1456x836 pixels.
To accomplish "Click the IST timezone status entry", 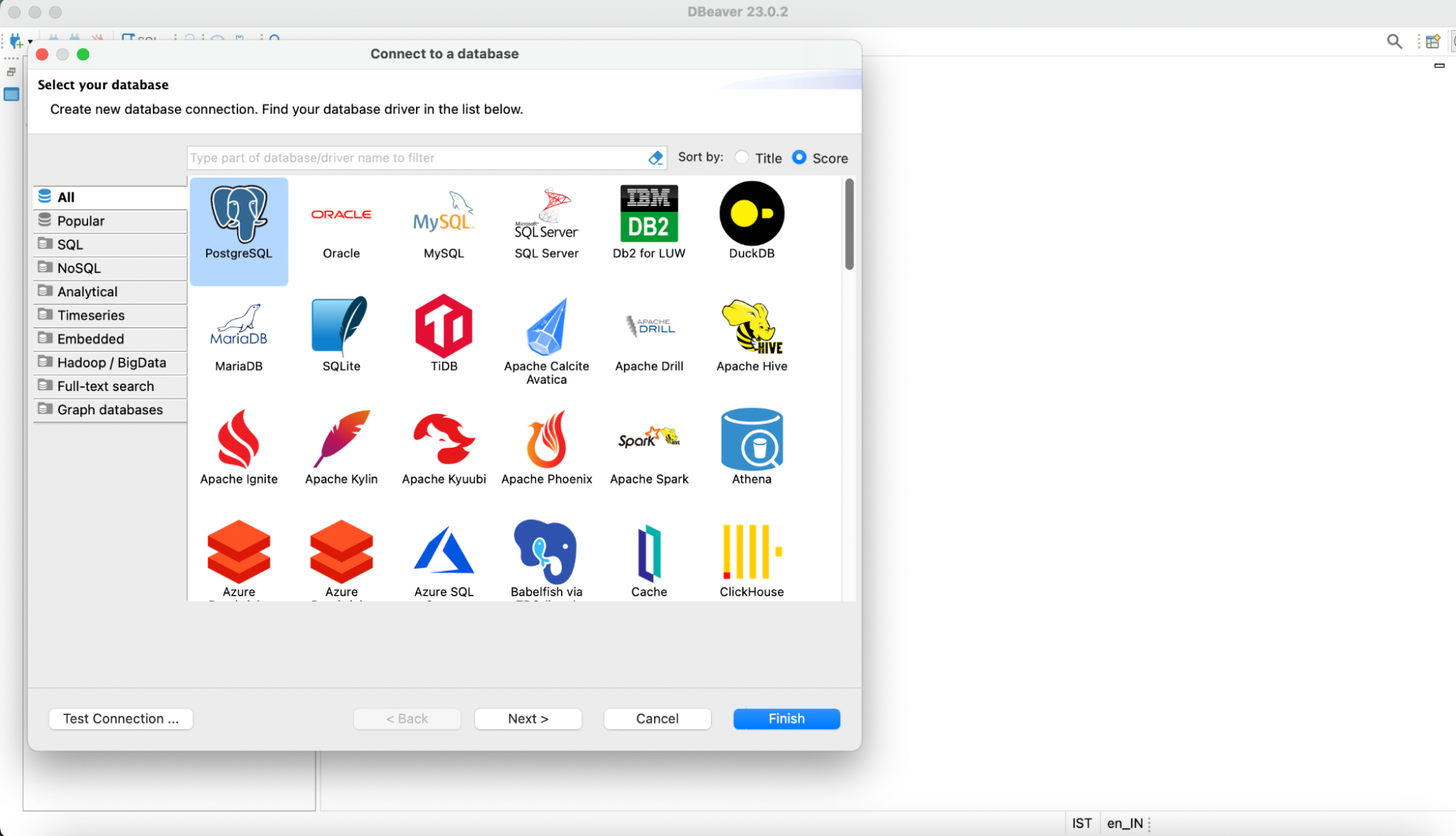I will click(1082, 824).
